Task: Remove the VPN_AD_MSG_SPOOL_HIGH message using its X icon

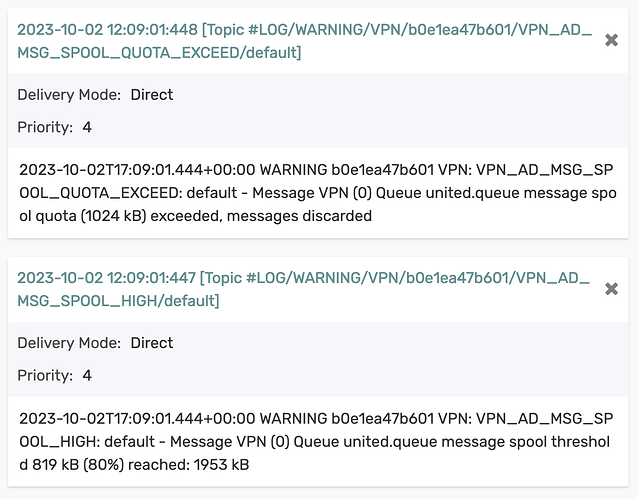Action: 611,289
